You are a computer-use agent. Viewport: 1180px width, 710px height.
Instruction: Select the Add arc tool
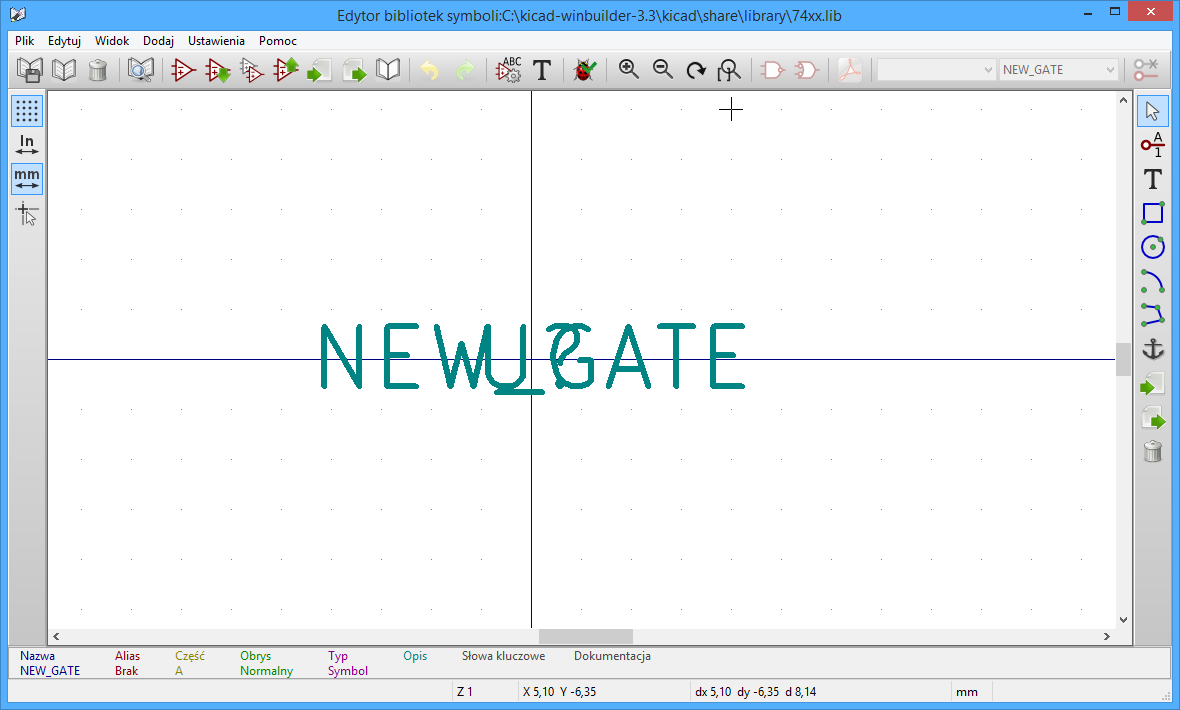(x=1153, y=280)
